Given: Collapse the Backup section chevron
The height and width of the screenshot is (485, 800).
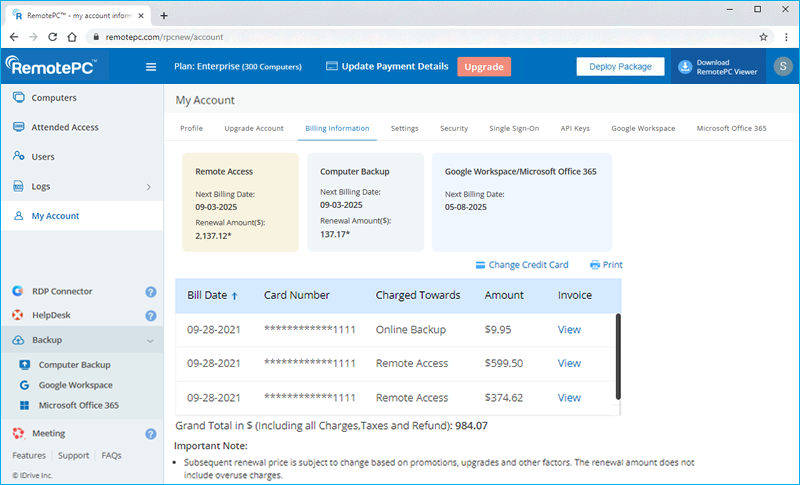Looking at the screenshot, I should pos(150,341).
